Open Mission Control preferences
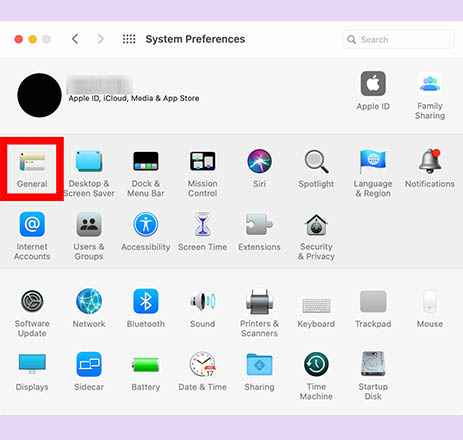463x440 pixels. click(x=202, y=174)
